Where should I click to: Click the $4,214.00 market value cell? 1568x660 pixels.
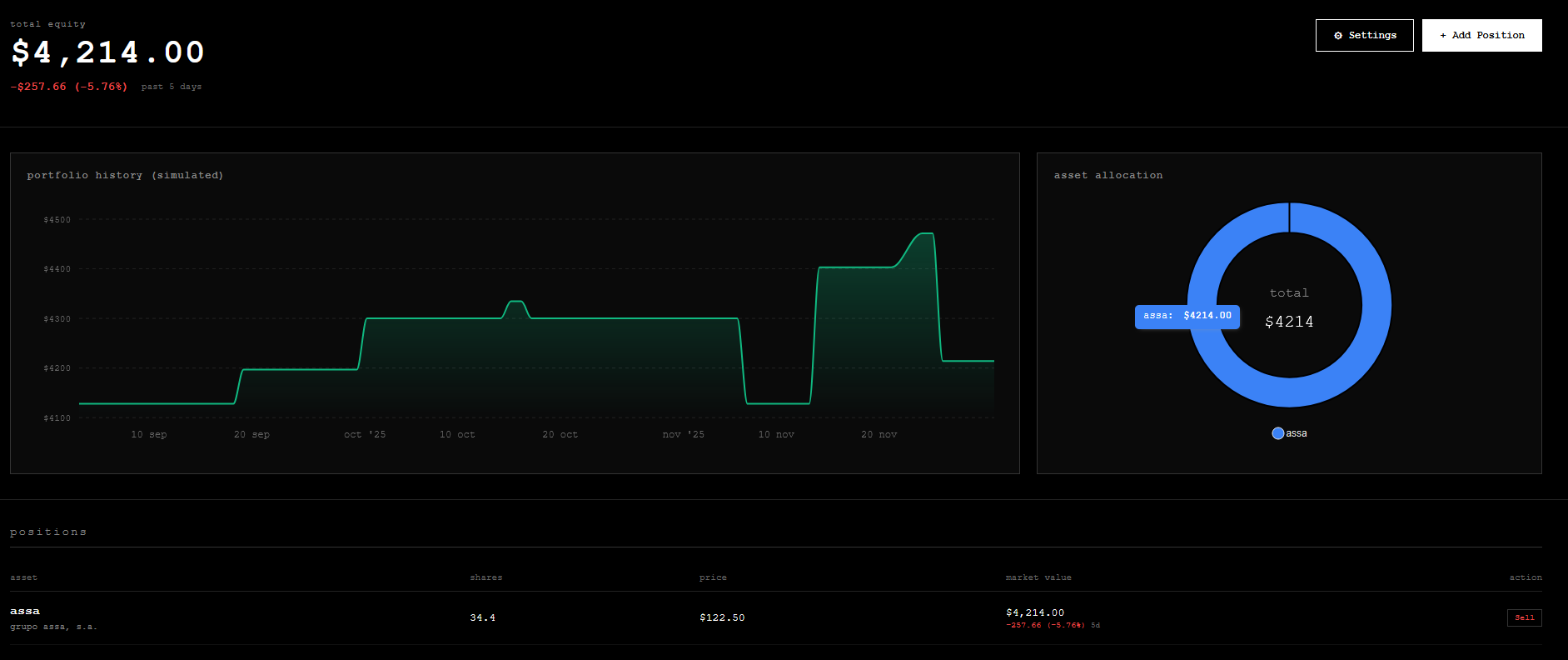1035,612
